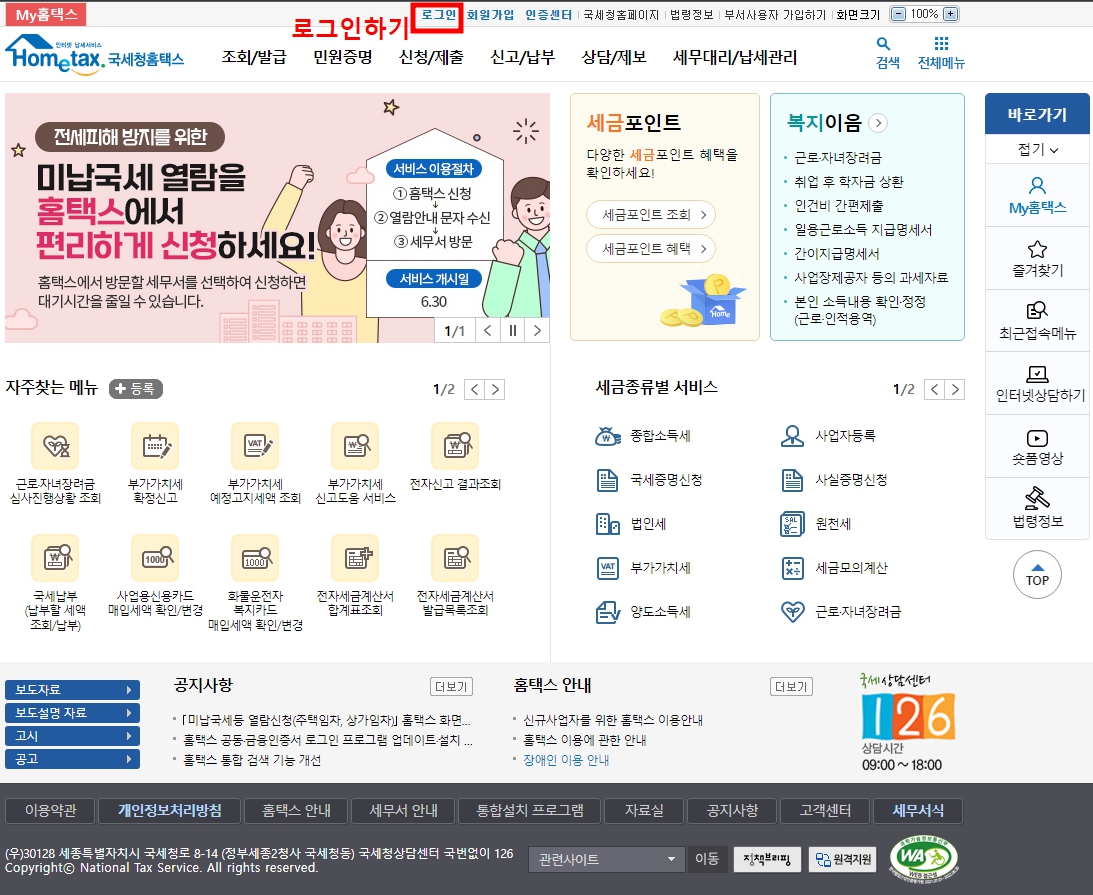Open 숏폼영상 in the sidebar

[1037, 447]
